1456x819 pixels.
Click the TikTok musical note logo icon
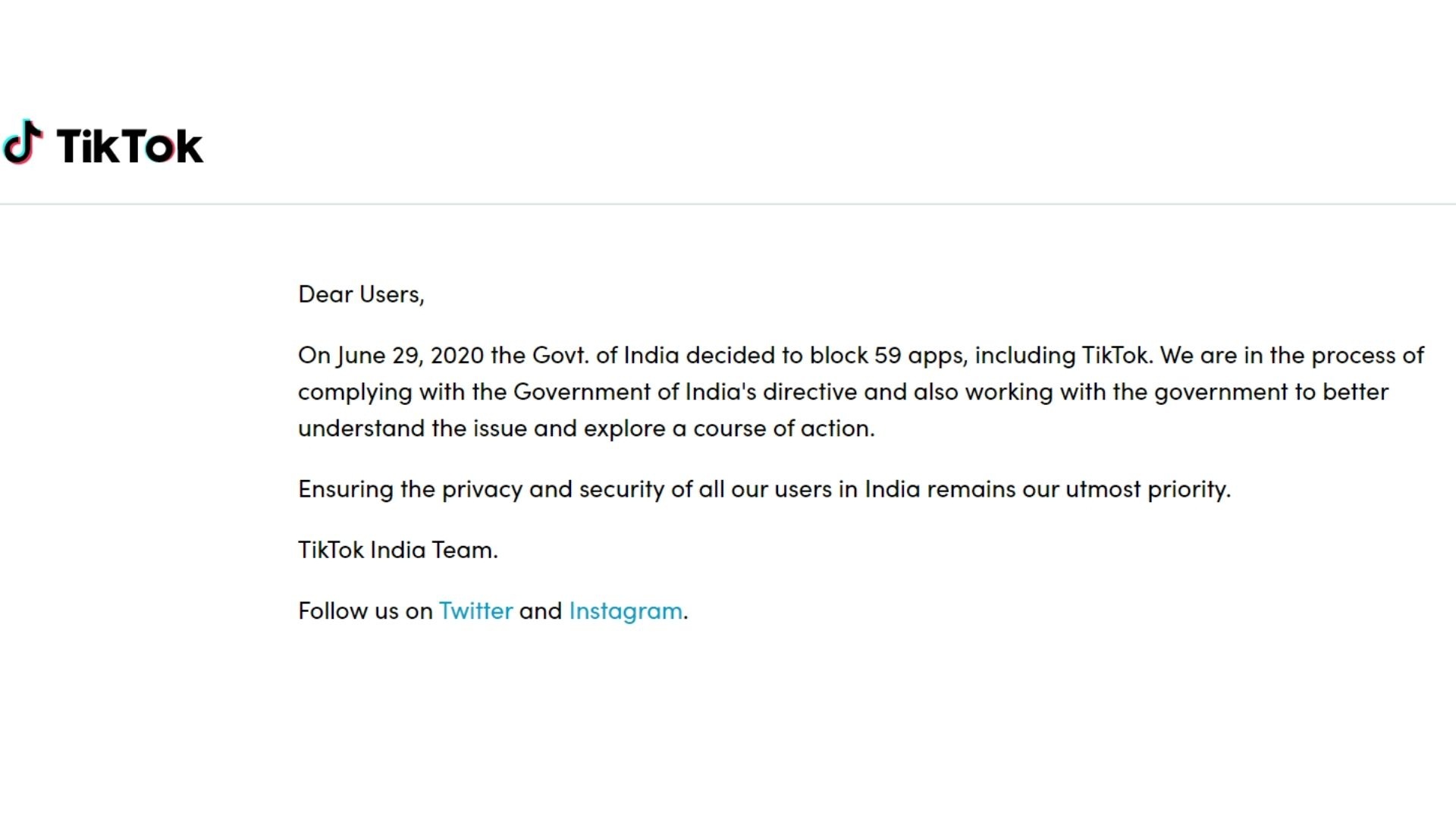22,143
